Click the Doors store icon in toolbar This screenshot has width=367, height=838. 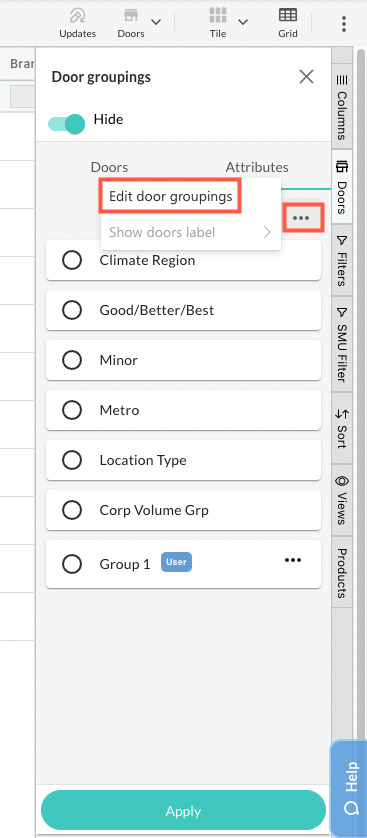click(x=131, y=15)
